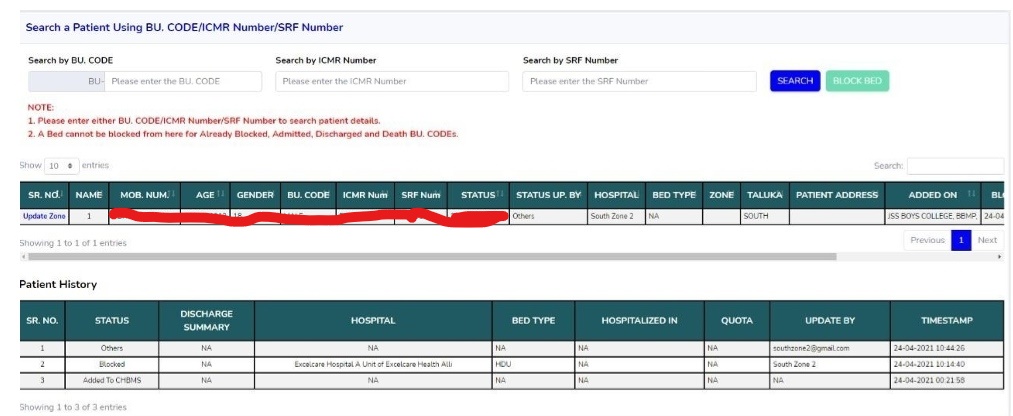Screen dimensions: 1013x416
Task: Open the Update Zone link
Action: pos(44,215)
